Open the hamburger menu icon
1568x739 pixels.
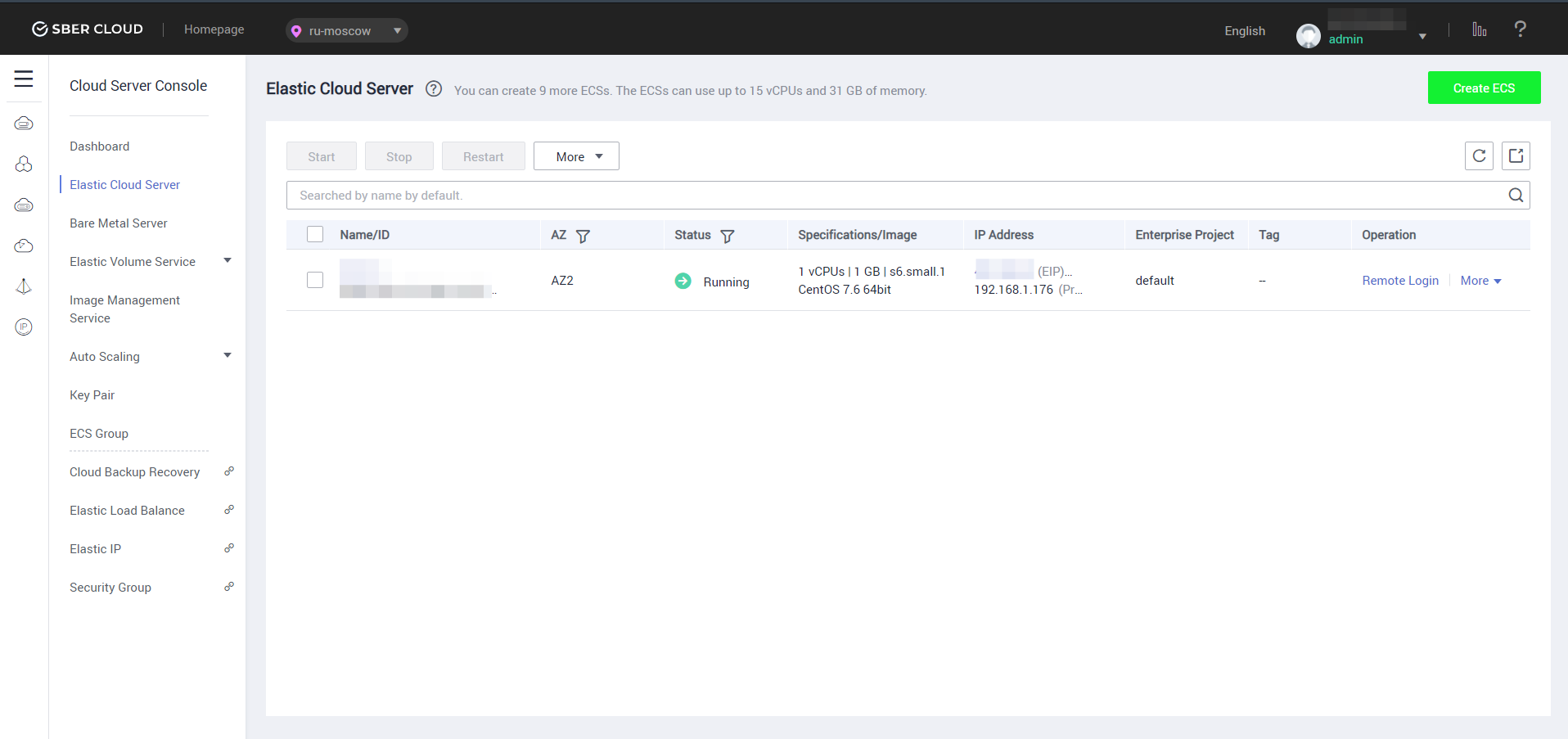[24, 79]
